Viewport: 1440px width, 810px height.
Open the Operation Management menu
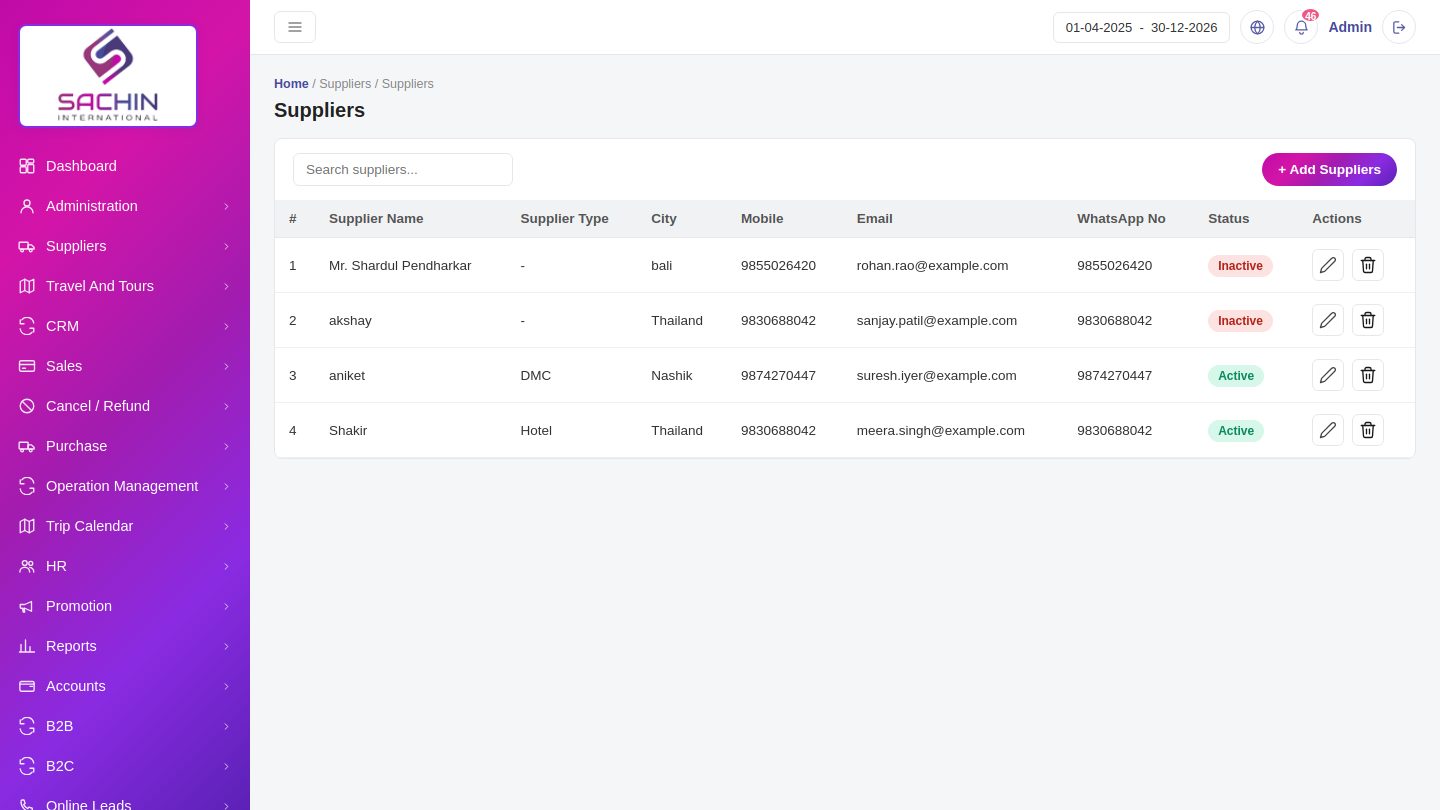click(125, 486)
